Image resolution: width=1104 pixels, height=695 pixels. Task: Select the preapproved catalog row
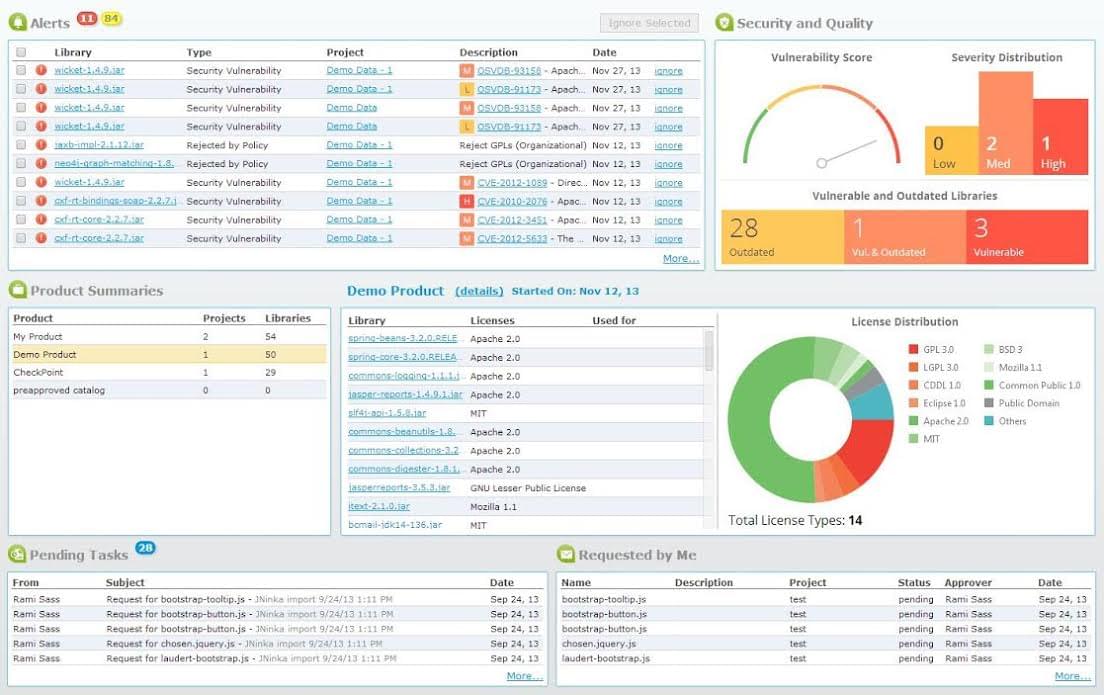[169, 390]
